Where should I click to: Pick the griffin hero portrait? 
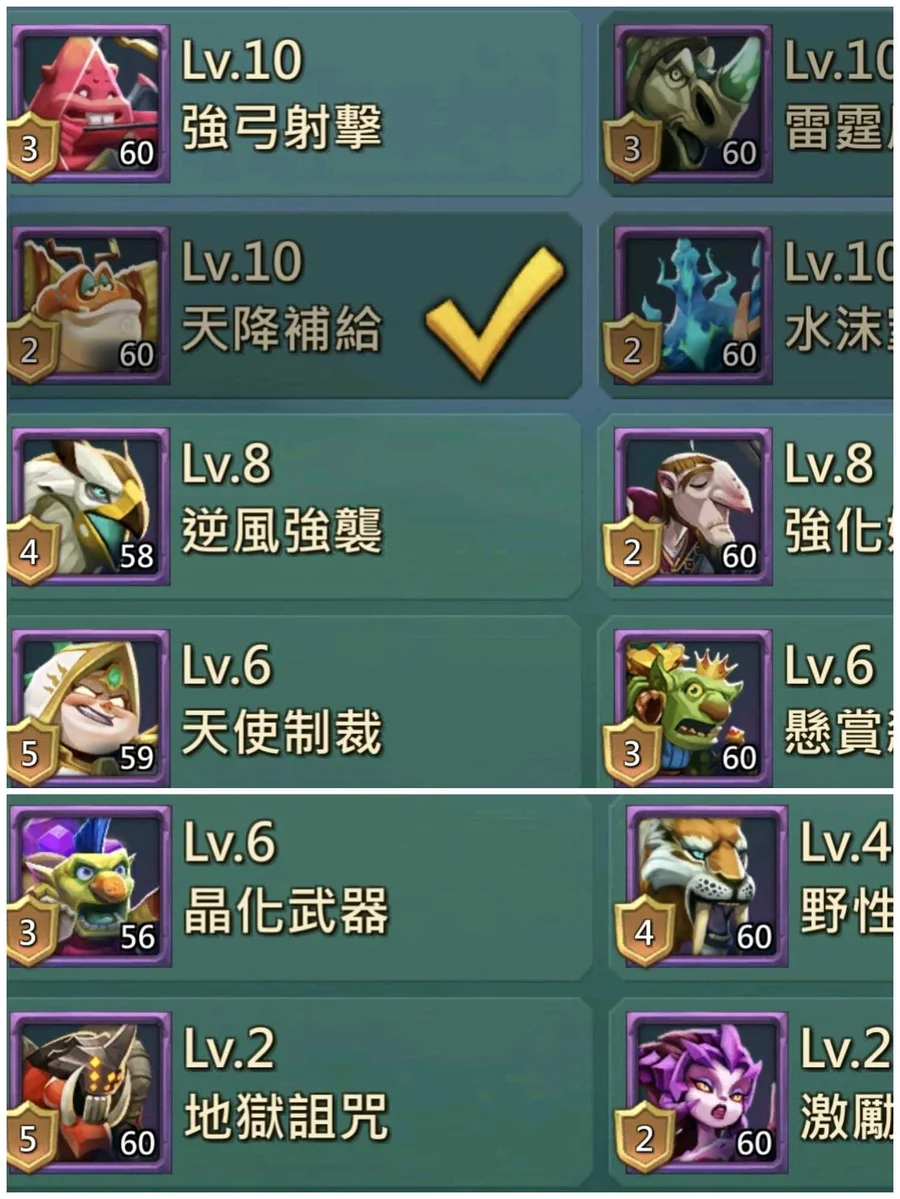90,505
